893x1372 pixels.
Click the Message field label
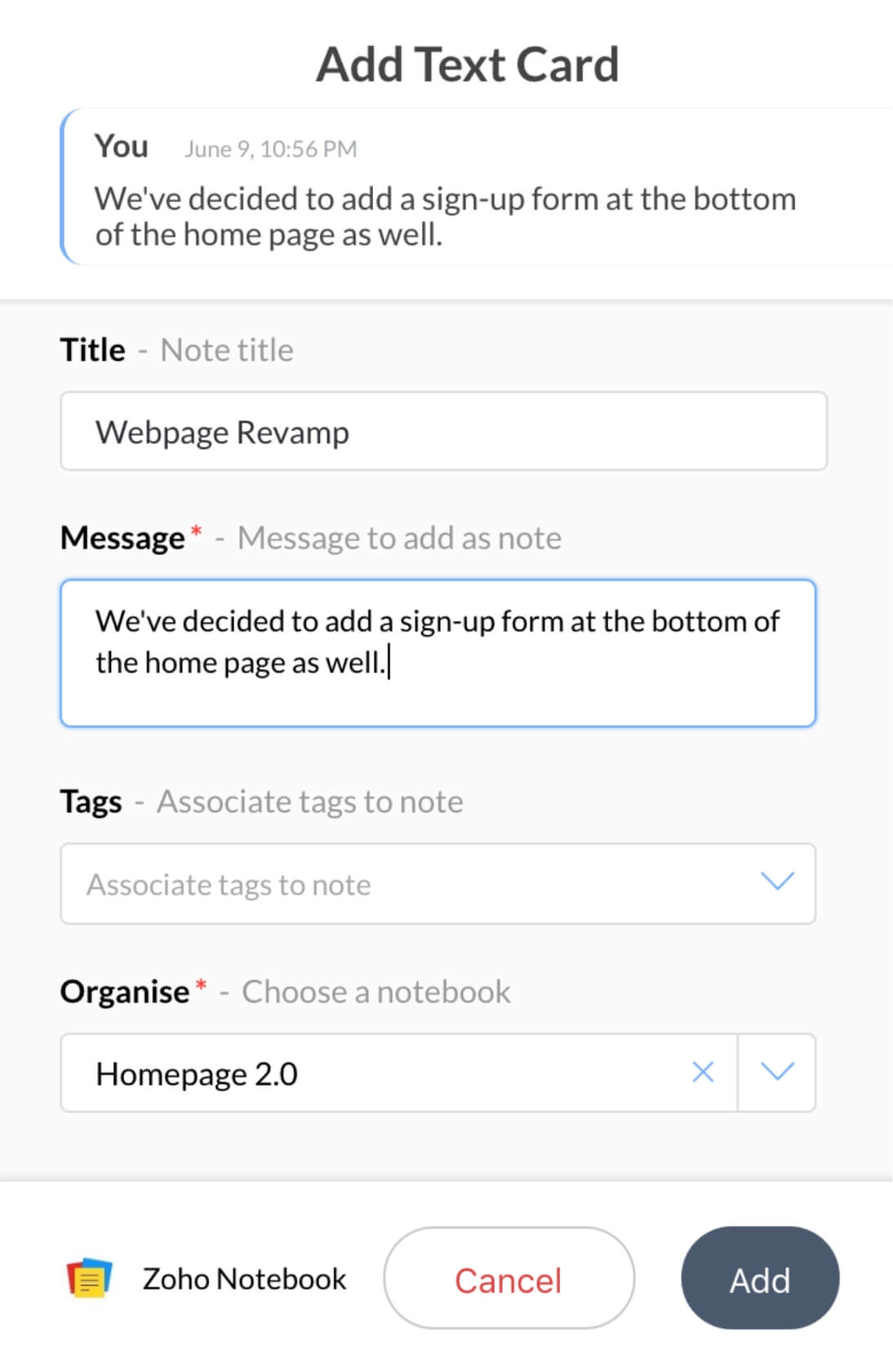tap(121, 537)
